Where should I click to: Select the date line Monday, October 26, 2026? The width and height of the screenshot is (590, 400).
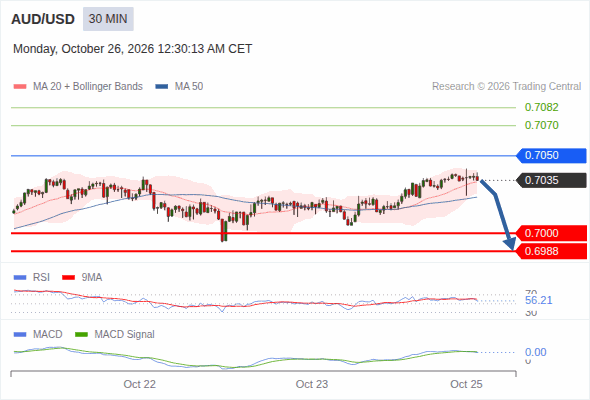tap(132, 49)
